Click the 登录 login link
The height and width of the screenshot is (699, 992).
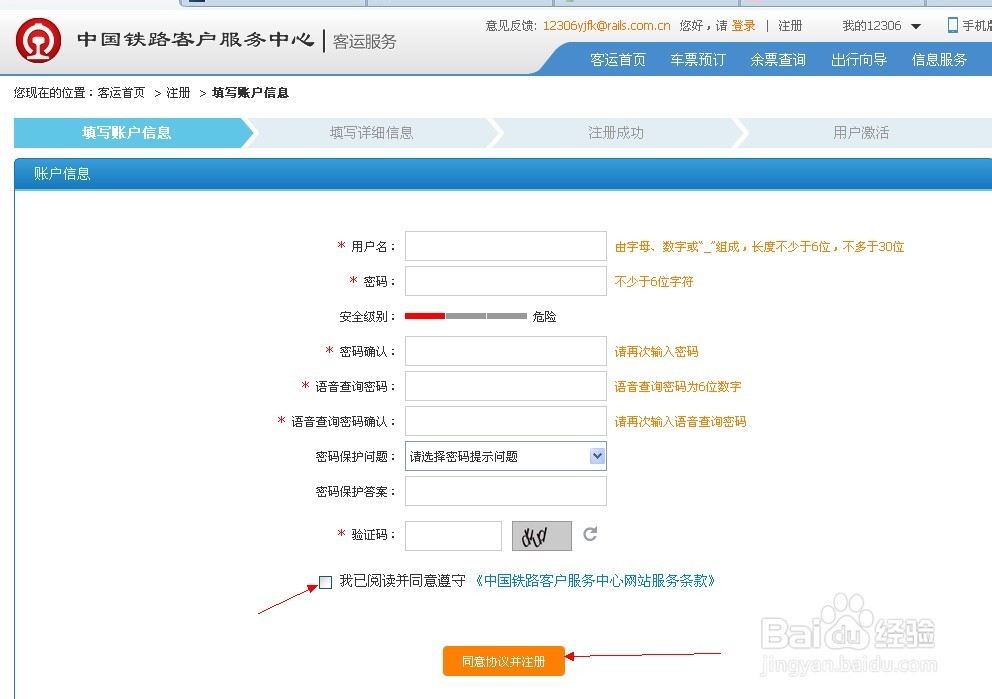(x=743, y=26)
